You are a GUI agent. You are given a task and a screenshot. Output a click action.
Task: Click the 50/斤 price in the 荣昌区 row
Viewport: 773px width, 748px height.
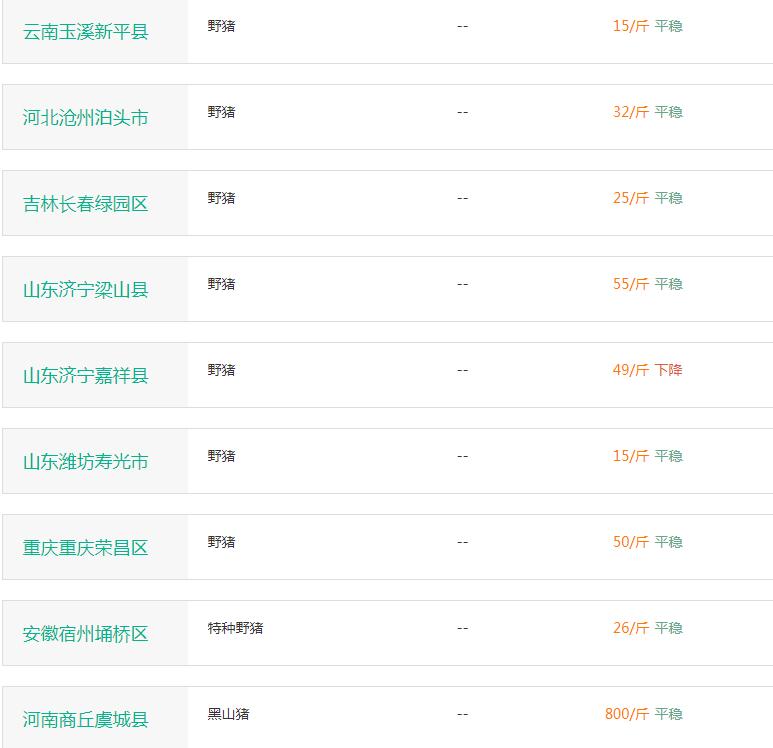631,542
